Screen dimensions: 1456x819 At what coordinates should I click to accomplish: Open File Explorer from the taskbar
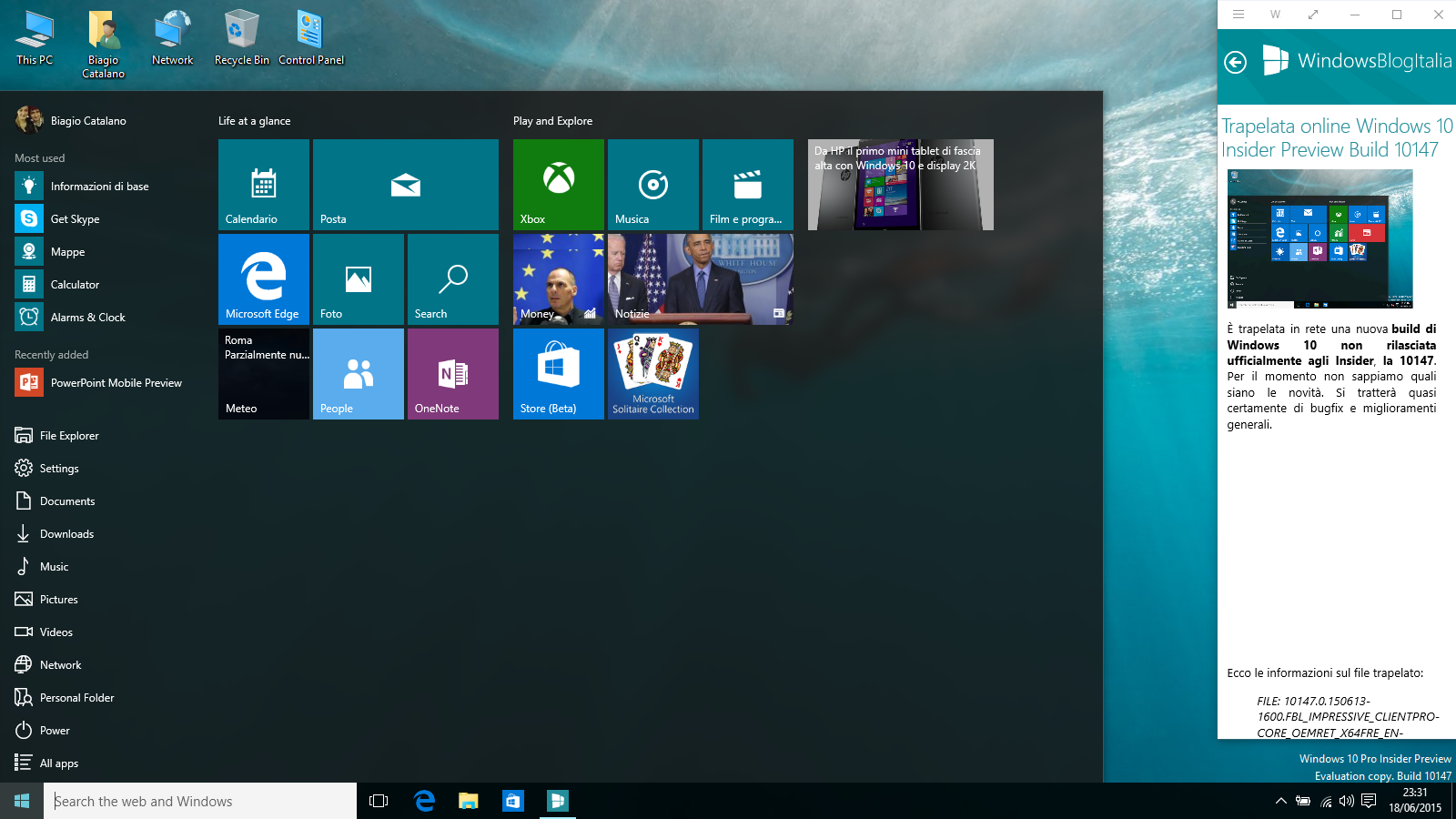(x=469, y=801)
